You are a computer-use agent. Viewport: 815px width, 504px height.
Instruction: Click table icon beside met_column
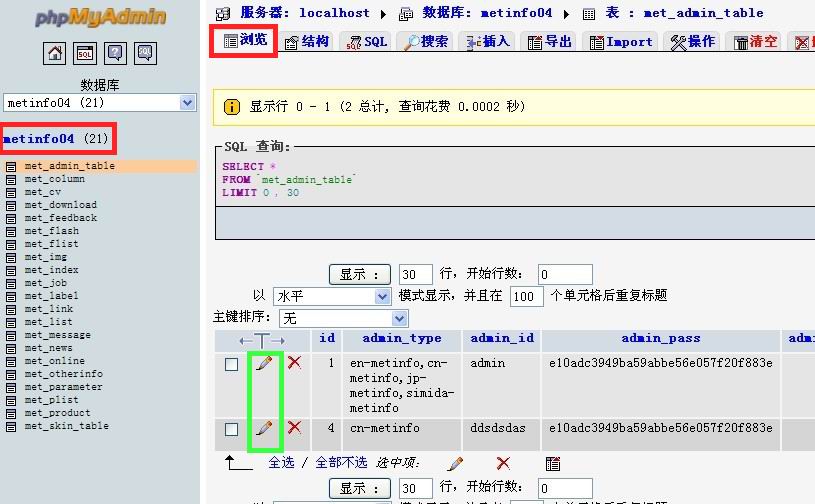(x=11, y=180)
